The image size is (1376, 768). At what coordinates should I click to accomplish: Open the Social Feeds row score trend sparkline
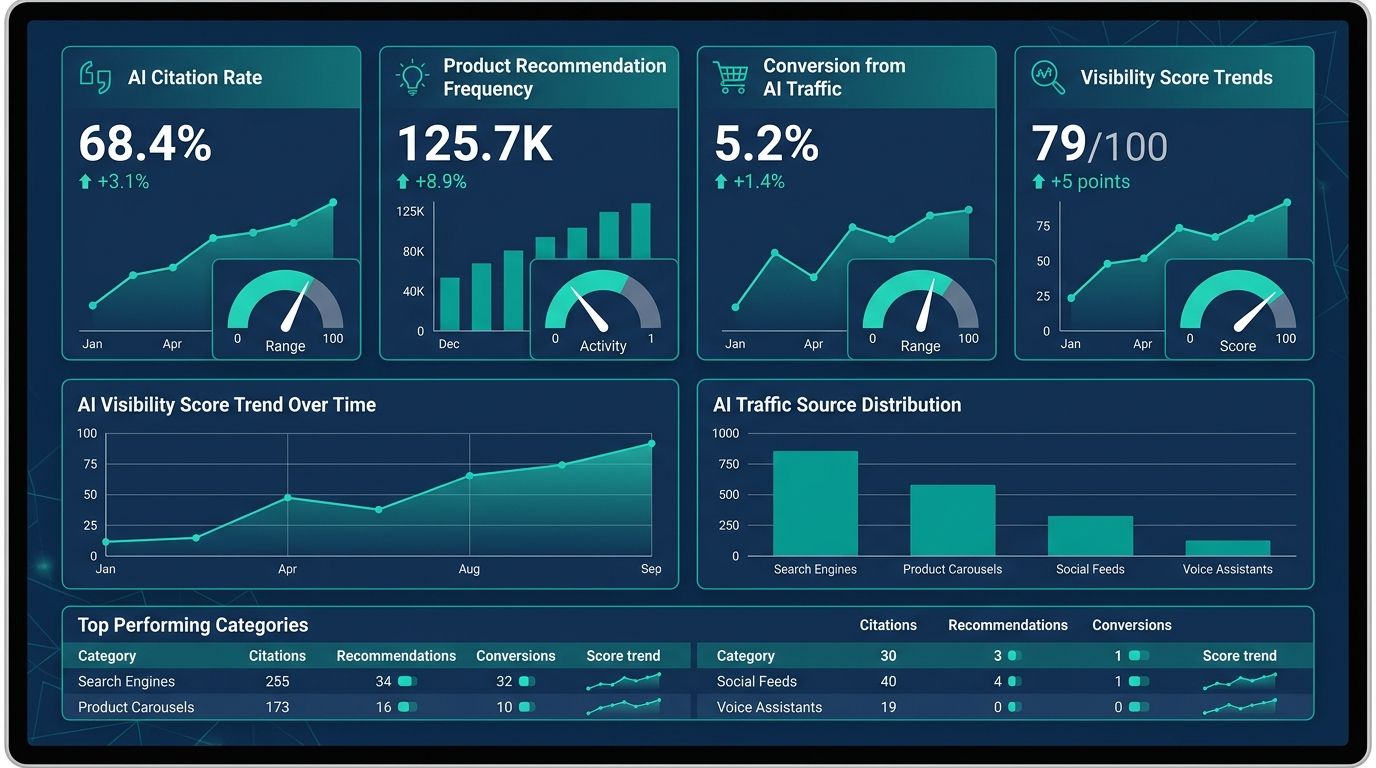click(x=1240, y=681)
